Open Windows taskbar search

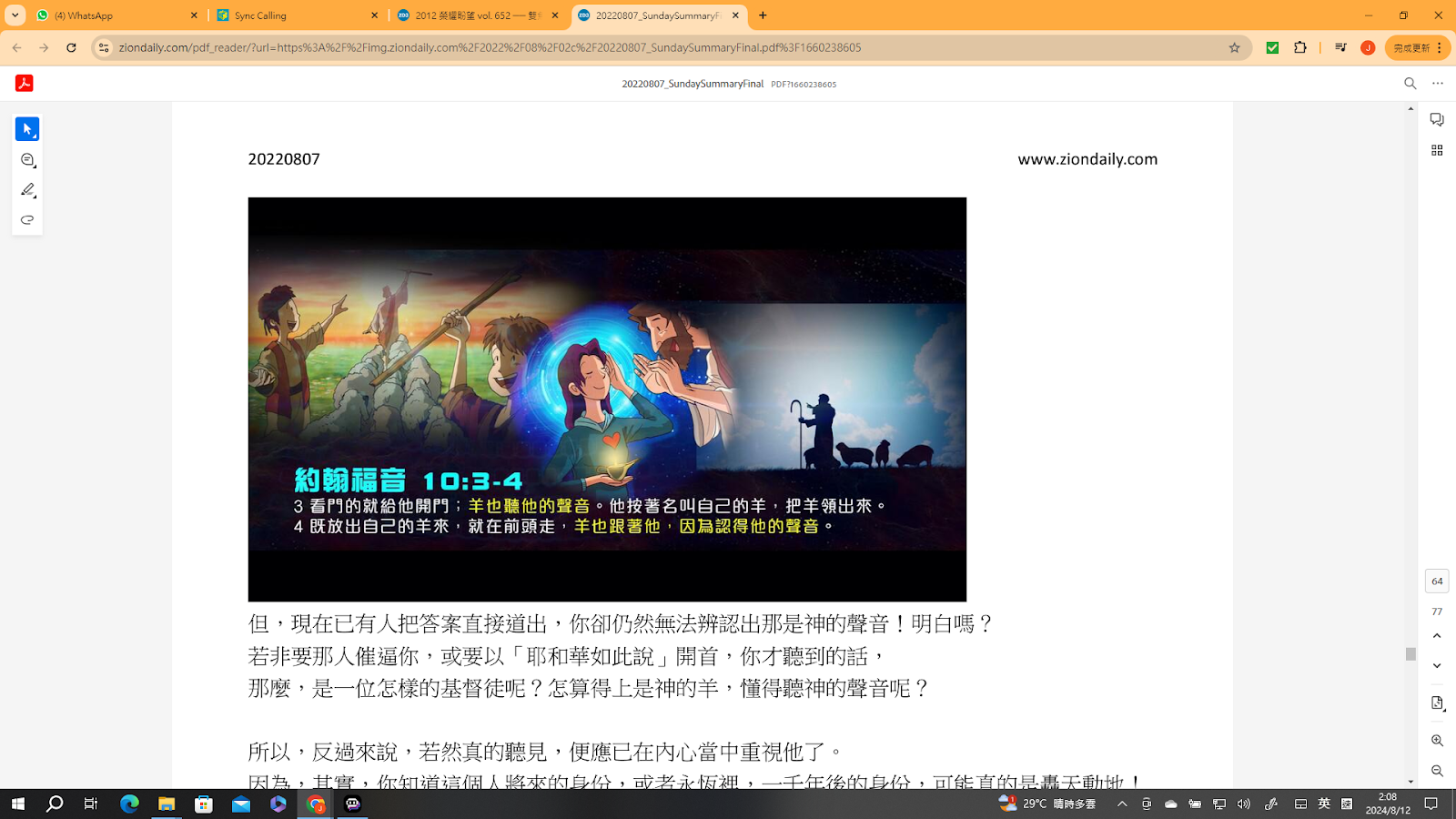click(x=55, y=804)
